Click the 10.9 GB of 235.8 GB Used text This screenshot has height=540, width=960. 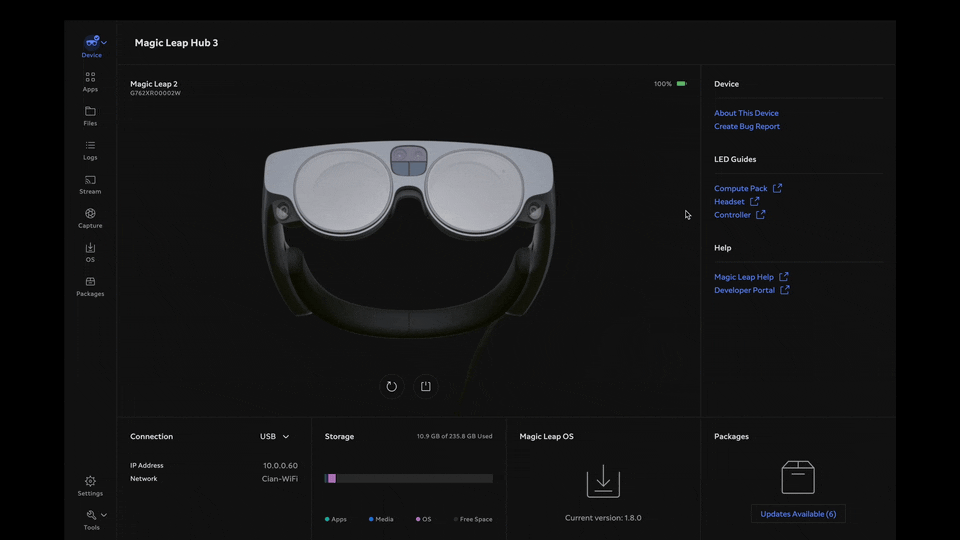(454, 437)
